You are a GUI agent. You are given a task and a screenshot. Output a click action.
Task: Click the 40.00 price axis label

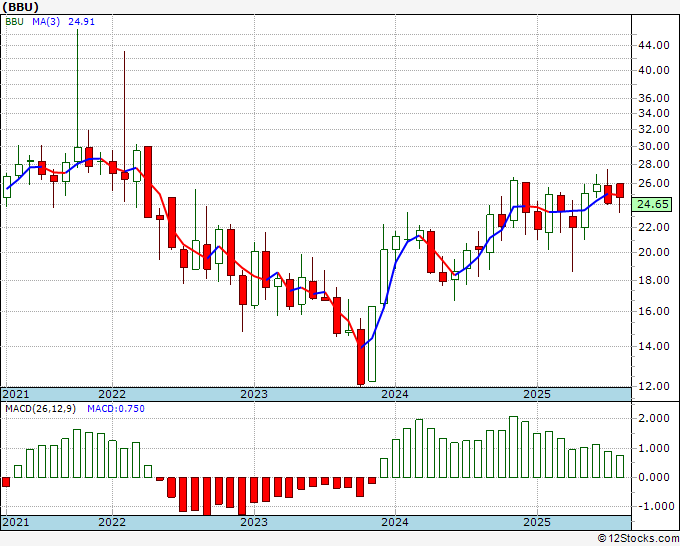(x=654, y=70)
